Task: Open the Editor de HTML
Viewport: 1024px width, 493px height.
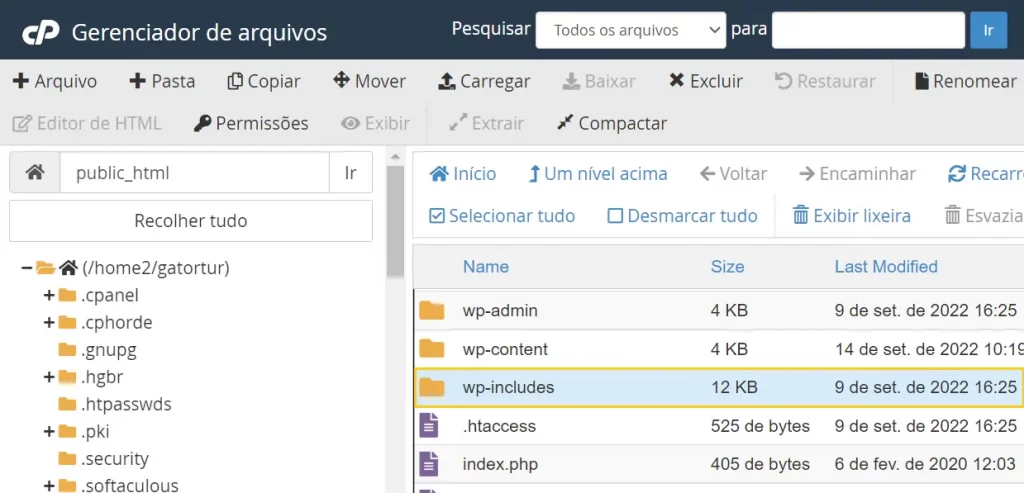Action: click(87, 123)
